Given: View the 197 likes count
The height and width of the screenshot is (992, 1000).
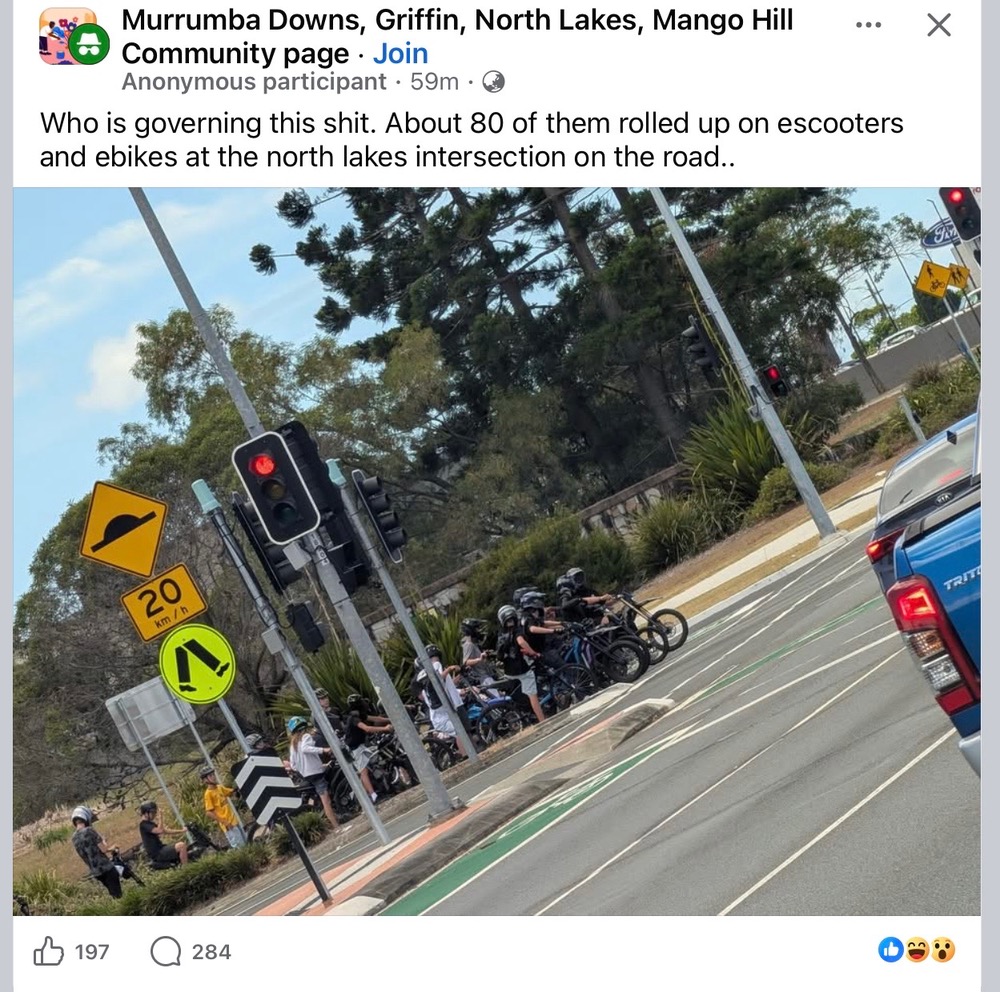Looking at the screenshot, I should pyautogui.click(x=92, y=952).
